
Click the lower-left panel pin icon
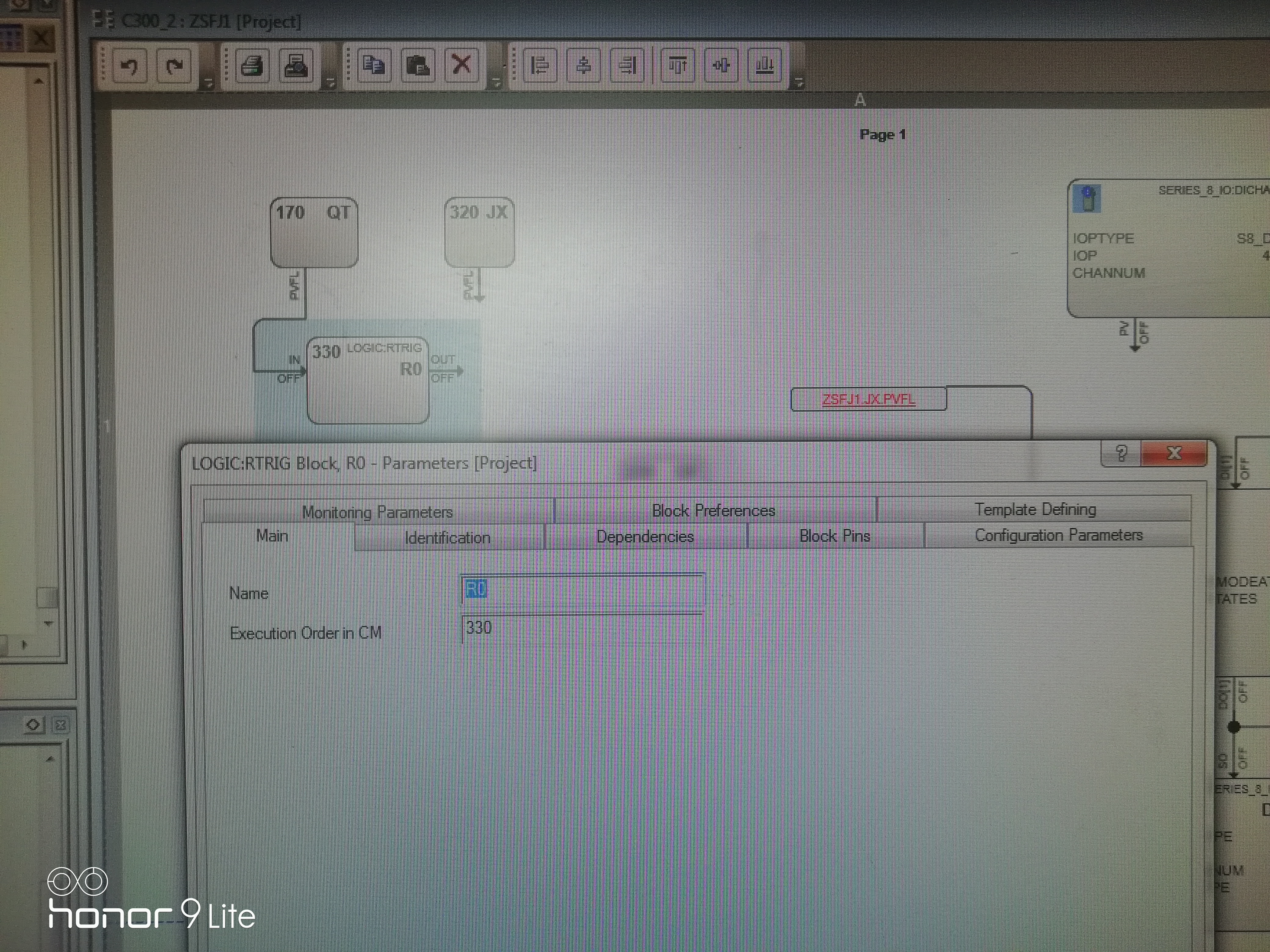33,725
